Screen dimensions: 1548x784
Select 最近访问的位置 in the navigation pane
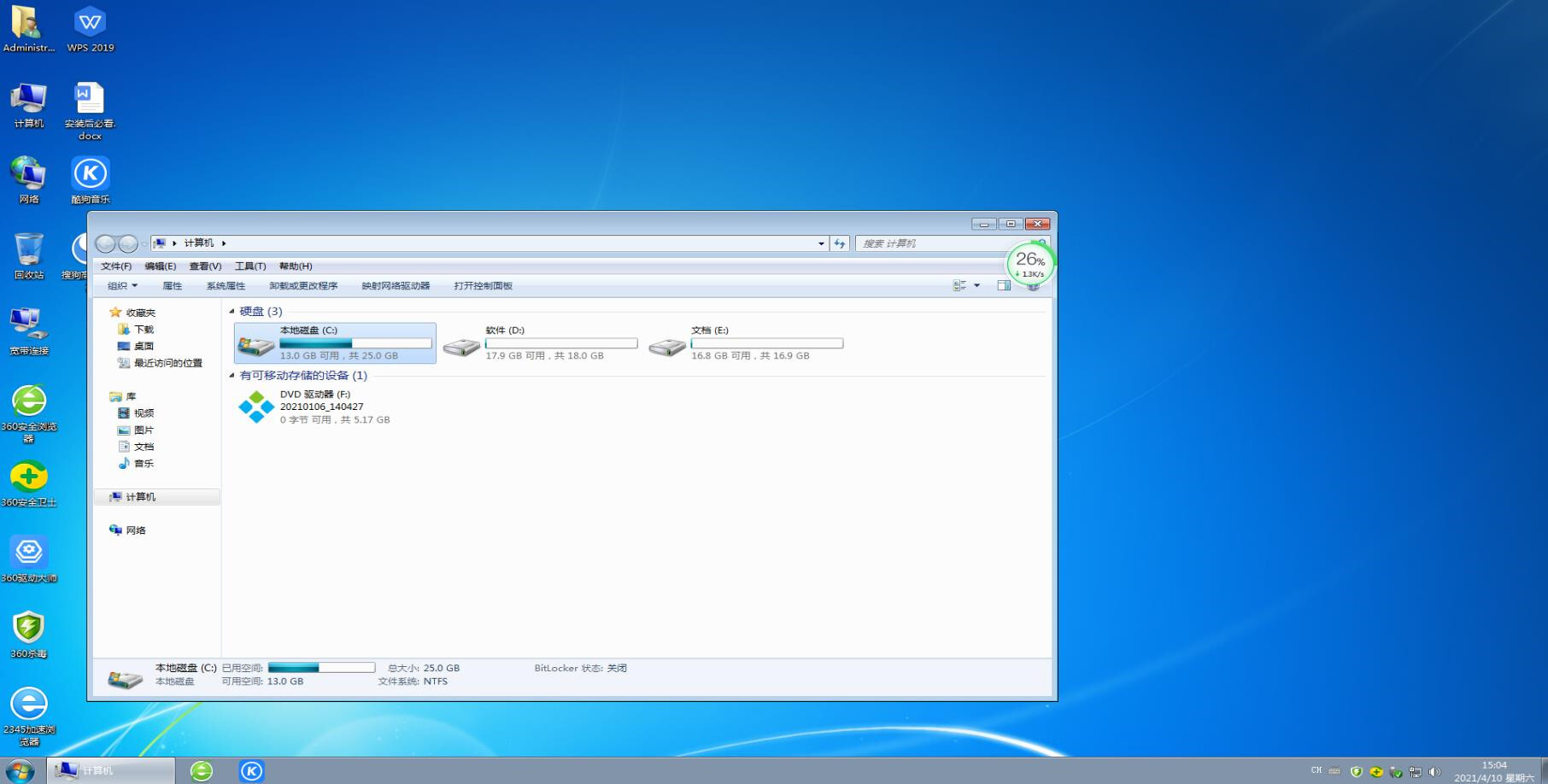(160, 363)
